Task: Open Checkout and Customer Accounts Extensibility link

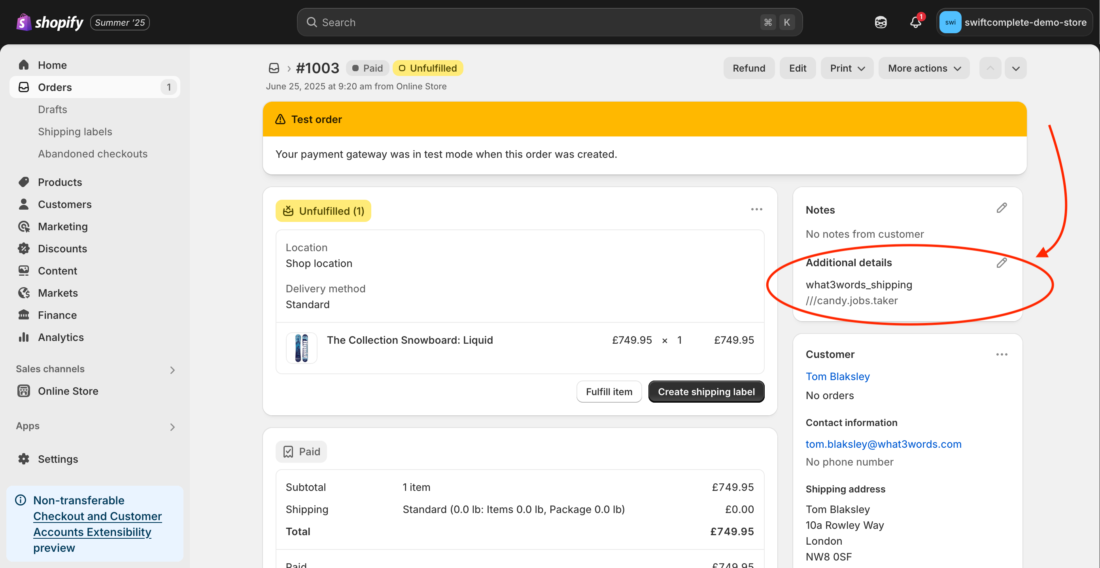Action: (98, 525)
